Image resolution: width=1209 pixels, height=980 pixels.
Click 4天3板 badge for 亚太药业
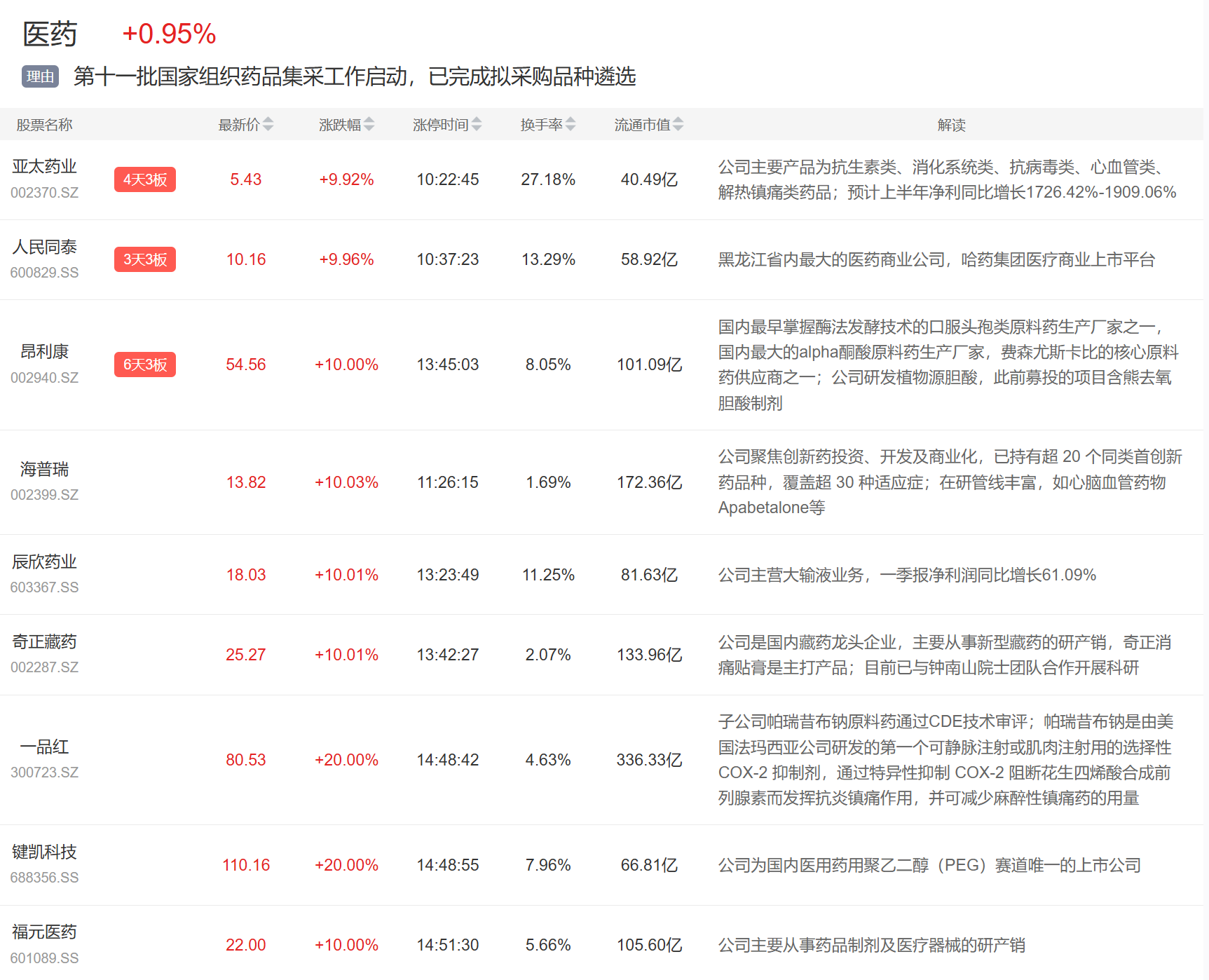tap(145, 179)
